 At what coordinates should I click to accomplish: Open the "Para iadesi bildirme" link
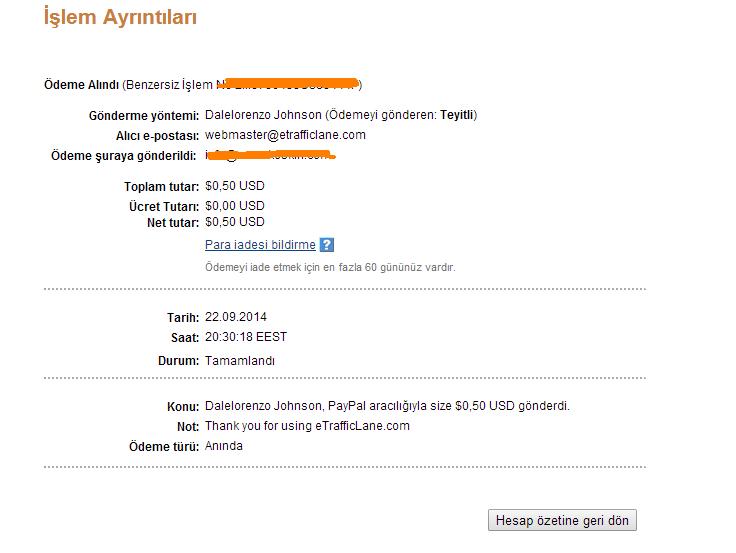point(260,245)
